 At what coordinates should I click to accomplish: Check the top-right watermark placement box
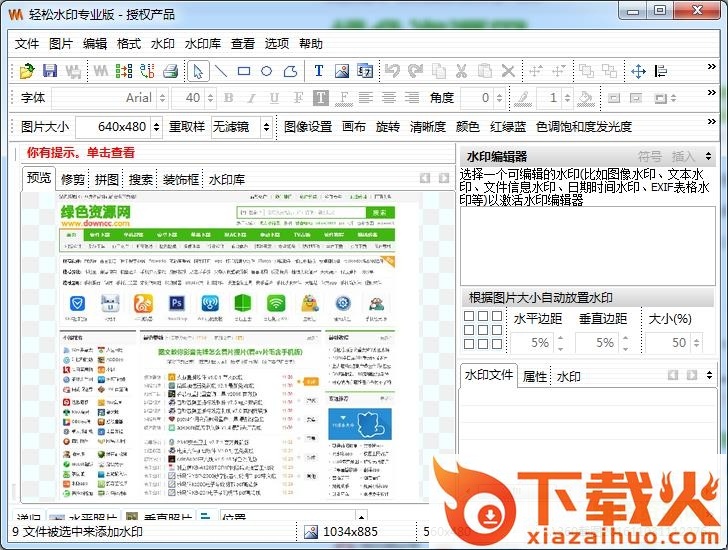point(497,316)
